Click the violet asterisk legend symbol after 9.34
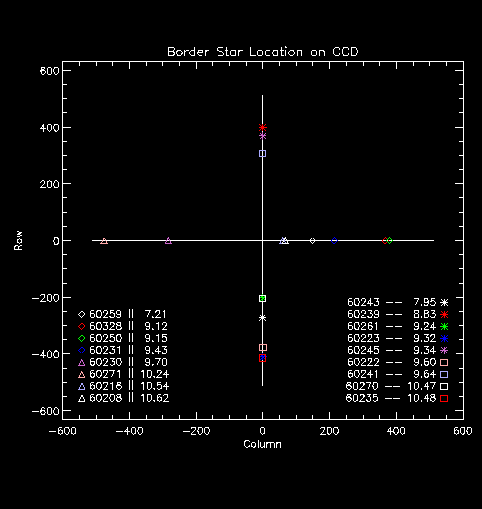This screenshot has height=509, width=482. 444,350
